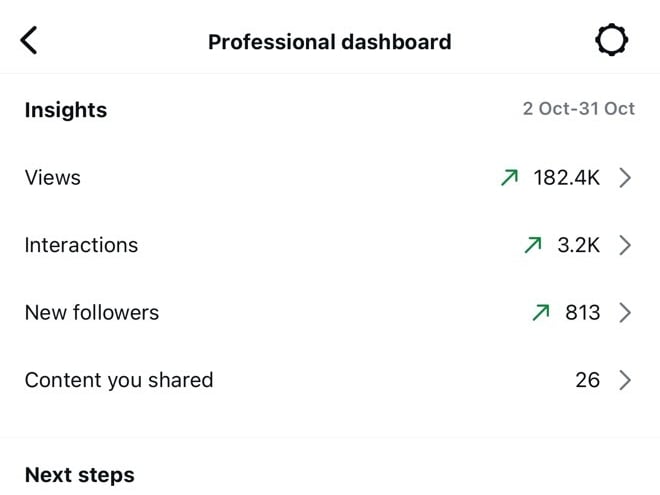
Task: Tap the 3.2K interactions count
Action: click(579, 245)
